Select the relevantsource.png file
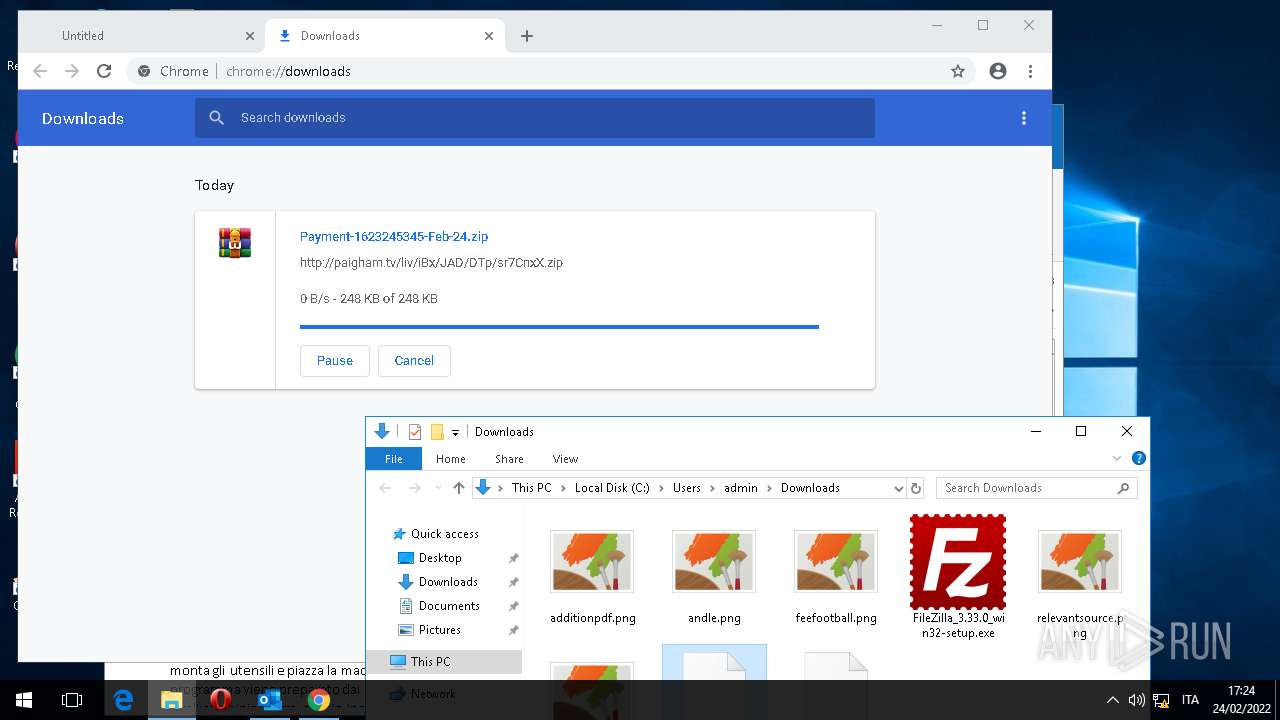Image resolution: width=1280 pixels, height=720 pixels. (1080, 583)
